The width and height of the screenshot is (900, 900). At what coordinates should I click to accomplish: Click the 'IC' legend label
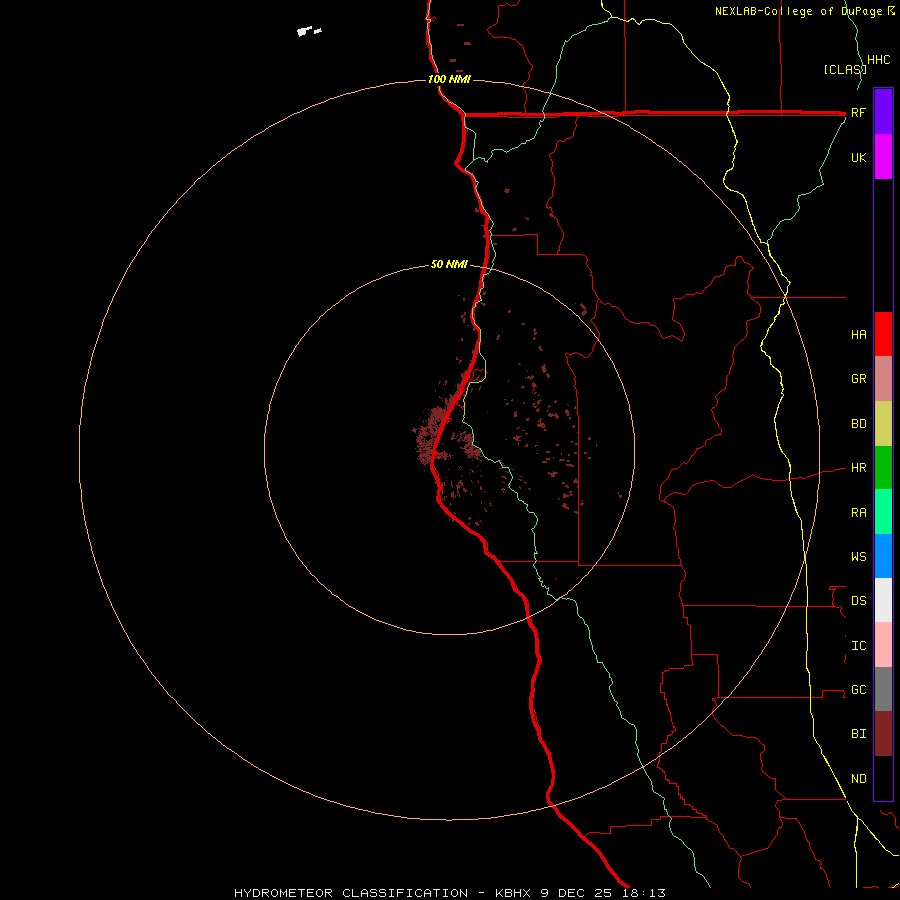pyautogui.click(x=858, y=646)
